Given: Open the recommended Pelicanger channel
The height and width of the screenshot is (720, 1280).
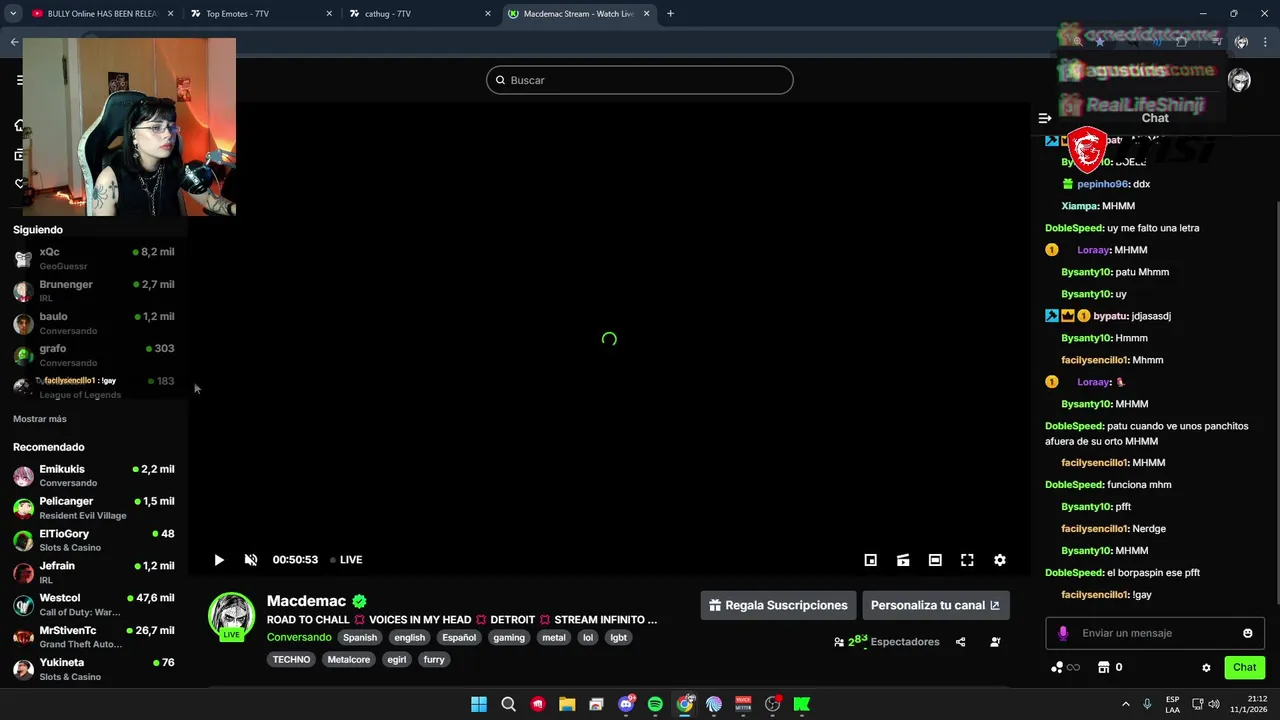Looking at the screenshot, I should pyautogui.click(x=94, y=508).
